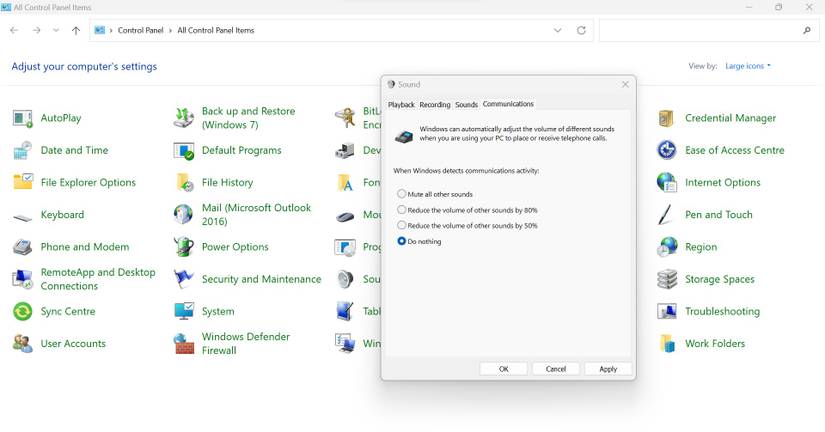Open the File History icon
825x432 pixels.
(184, 182)
